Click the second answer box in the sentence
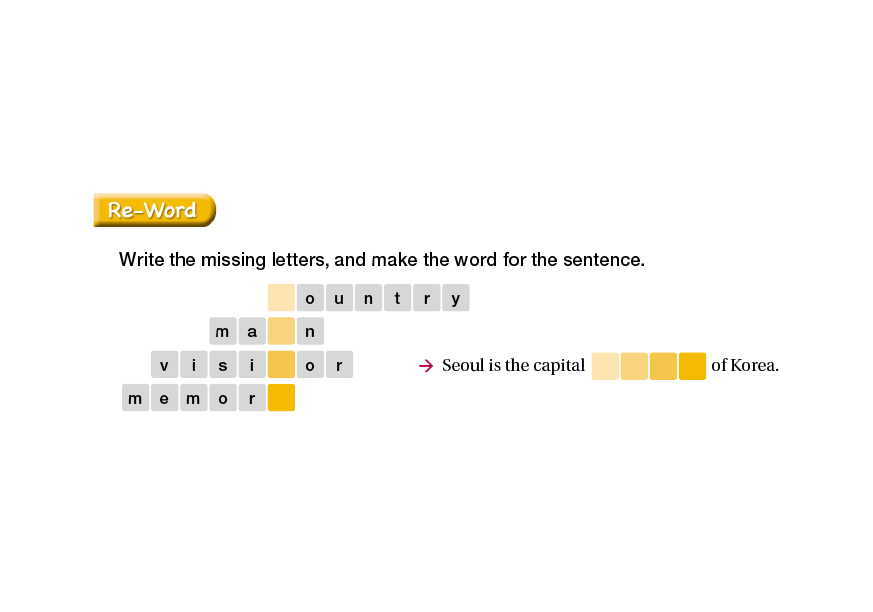The height and width of the screenshot is (612, 873). click(x=634, y=366)
